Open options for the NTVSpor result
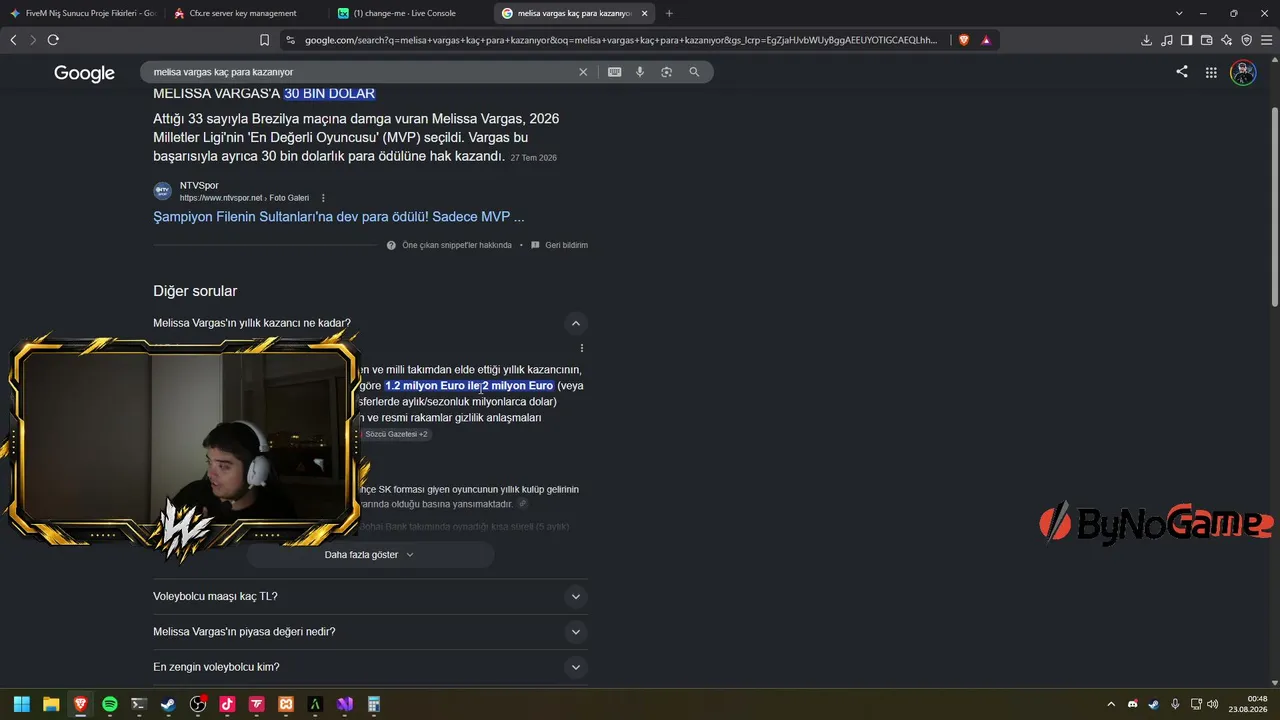The image size is (1280, 720). click(x=323, y=198)
